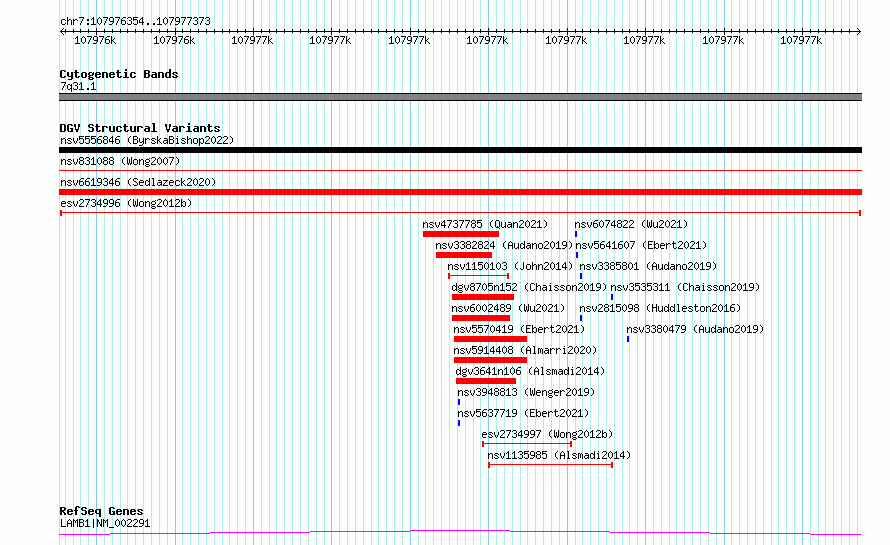Open nsv6074822 (Wu2021) variant label
Image resolution: width=890 pixels, height=545 pixels.
(x=631, y=224)
